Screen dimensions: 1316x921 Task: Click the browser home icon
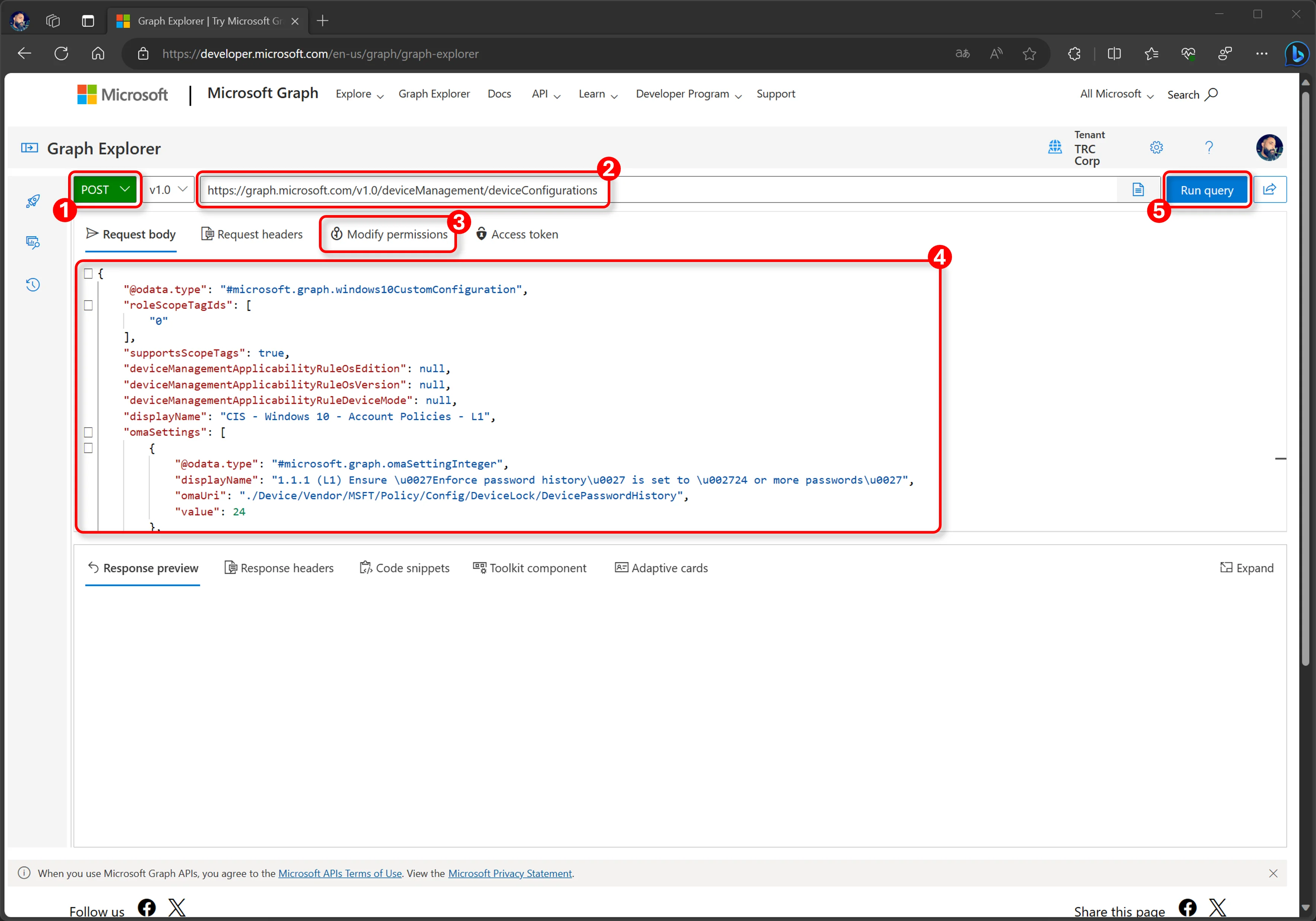pyautogui.click(x=98, y=53)
